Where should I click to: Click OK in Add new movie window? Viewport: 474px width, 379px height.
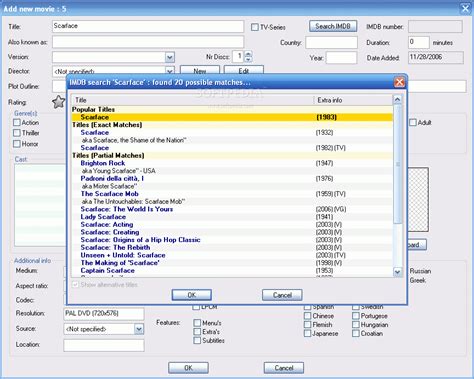(188, 368)
